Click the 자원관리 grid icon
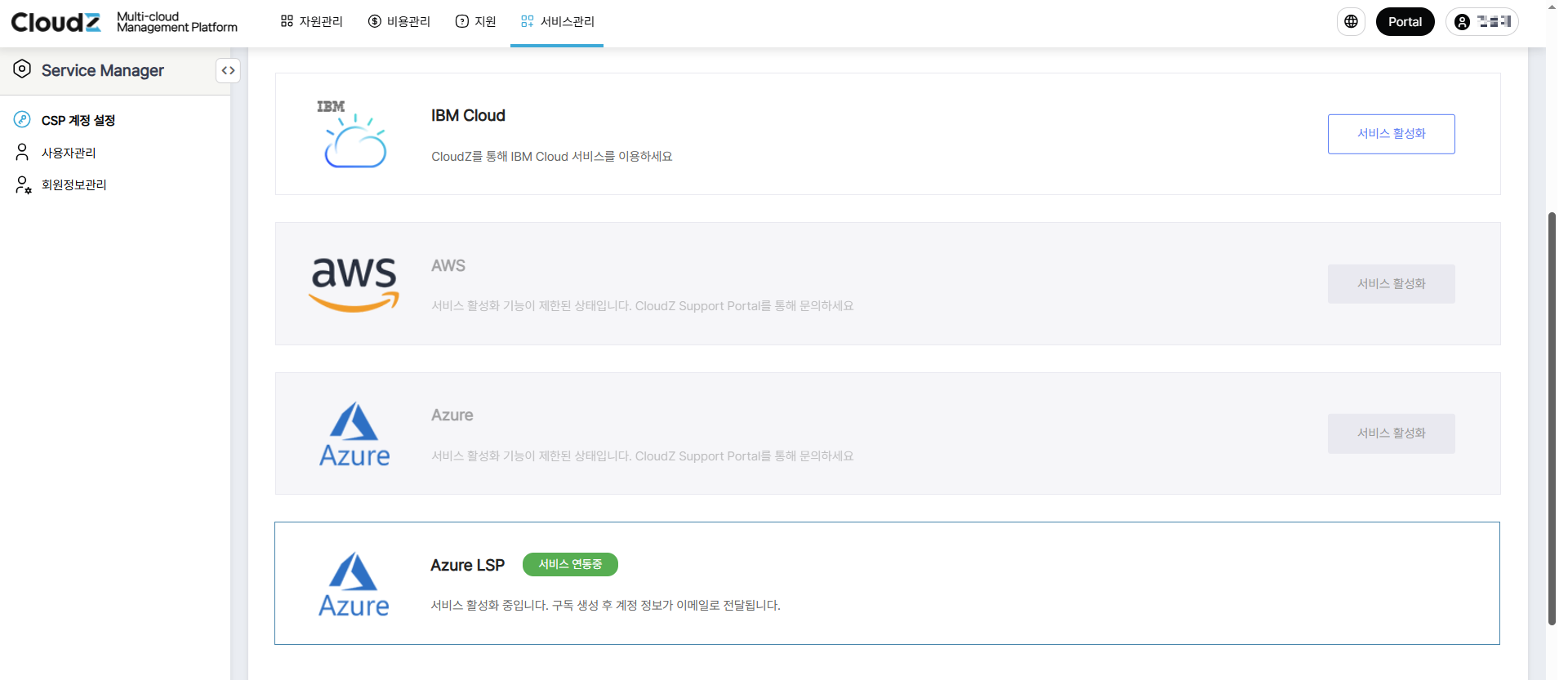Viewport: 1568px width, 680px height. pos(287,21)
